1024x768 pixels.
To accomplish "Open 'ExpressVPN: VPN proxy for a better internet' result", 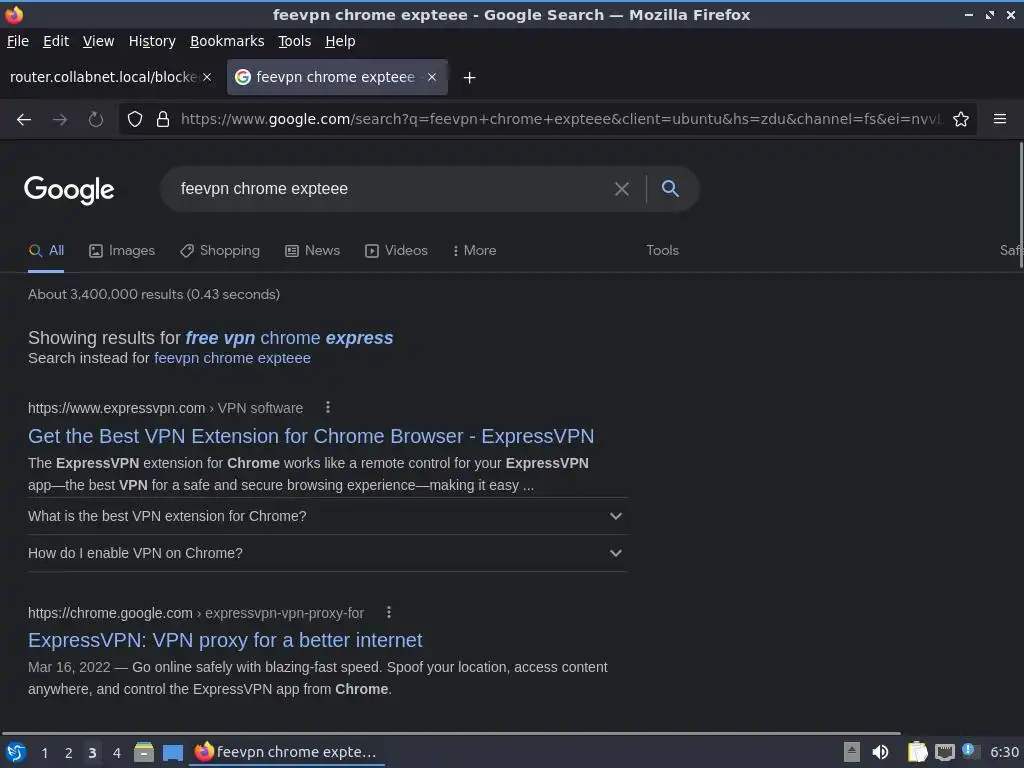I will click(225, 641).
